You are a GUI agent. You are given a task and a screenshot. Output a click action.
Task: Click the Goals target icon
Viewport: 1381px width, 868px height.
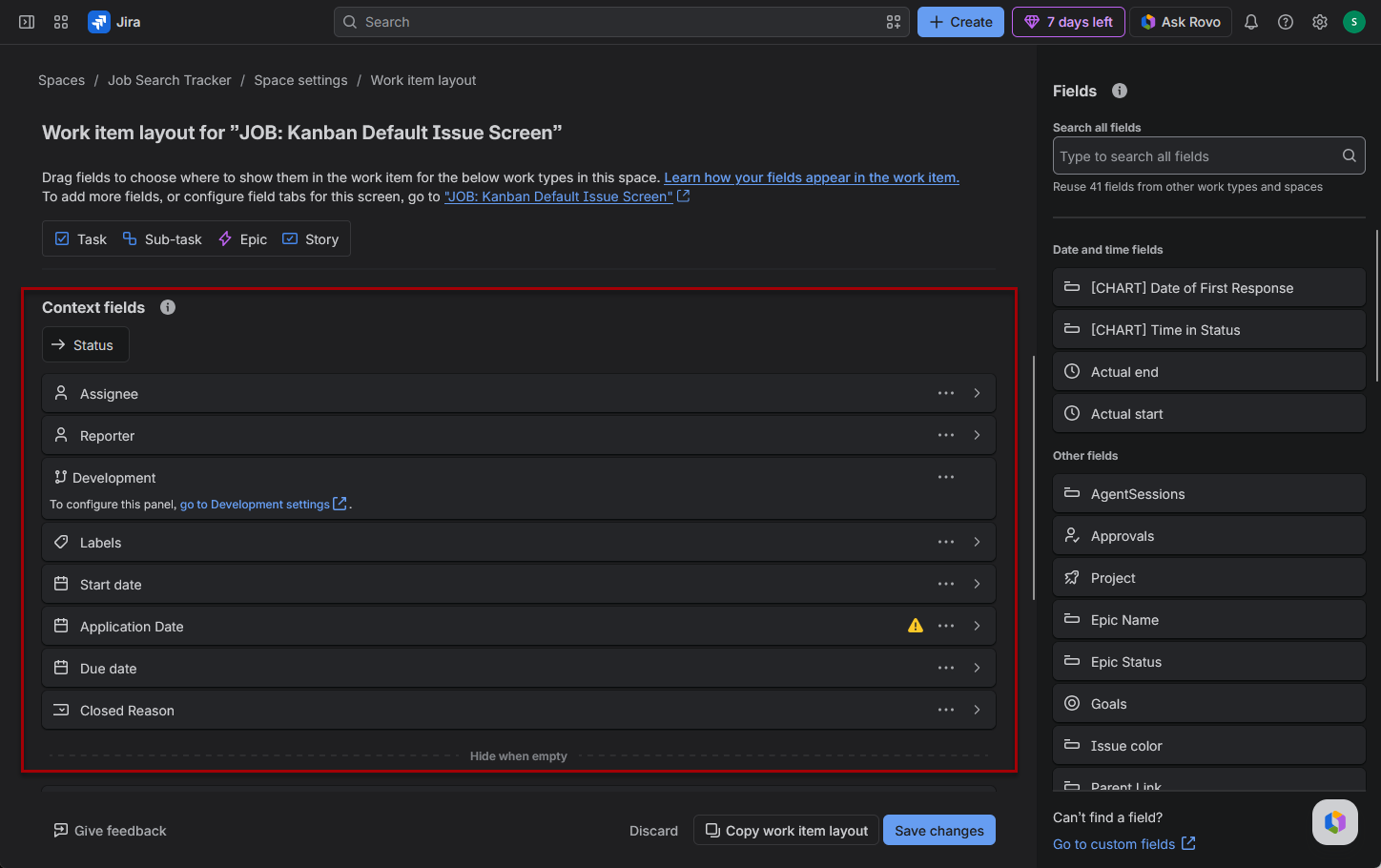(1072, 703)
